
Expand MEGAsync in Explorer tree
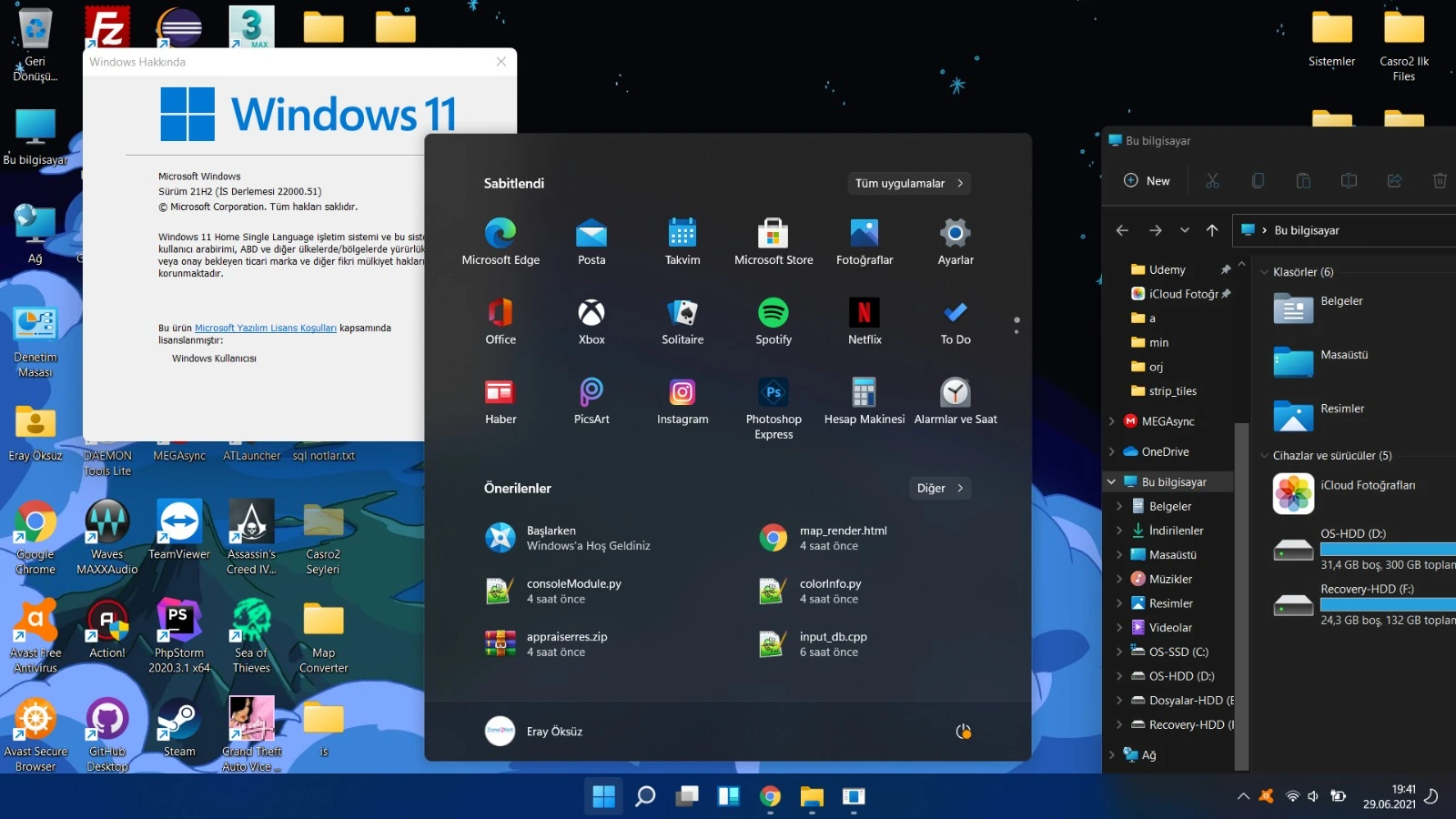pos(1112,421)
